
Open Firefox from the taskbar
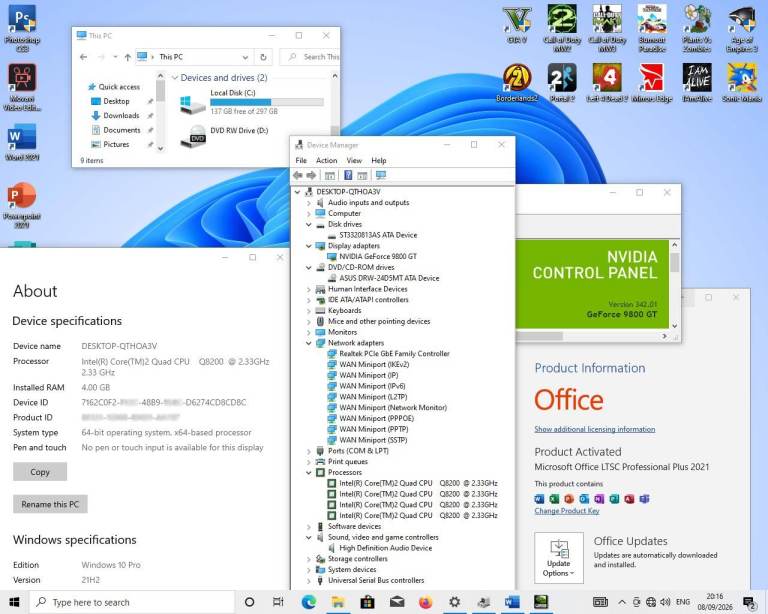click(x=425, y=602)
